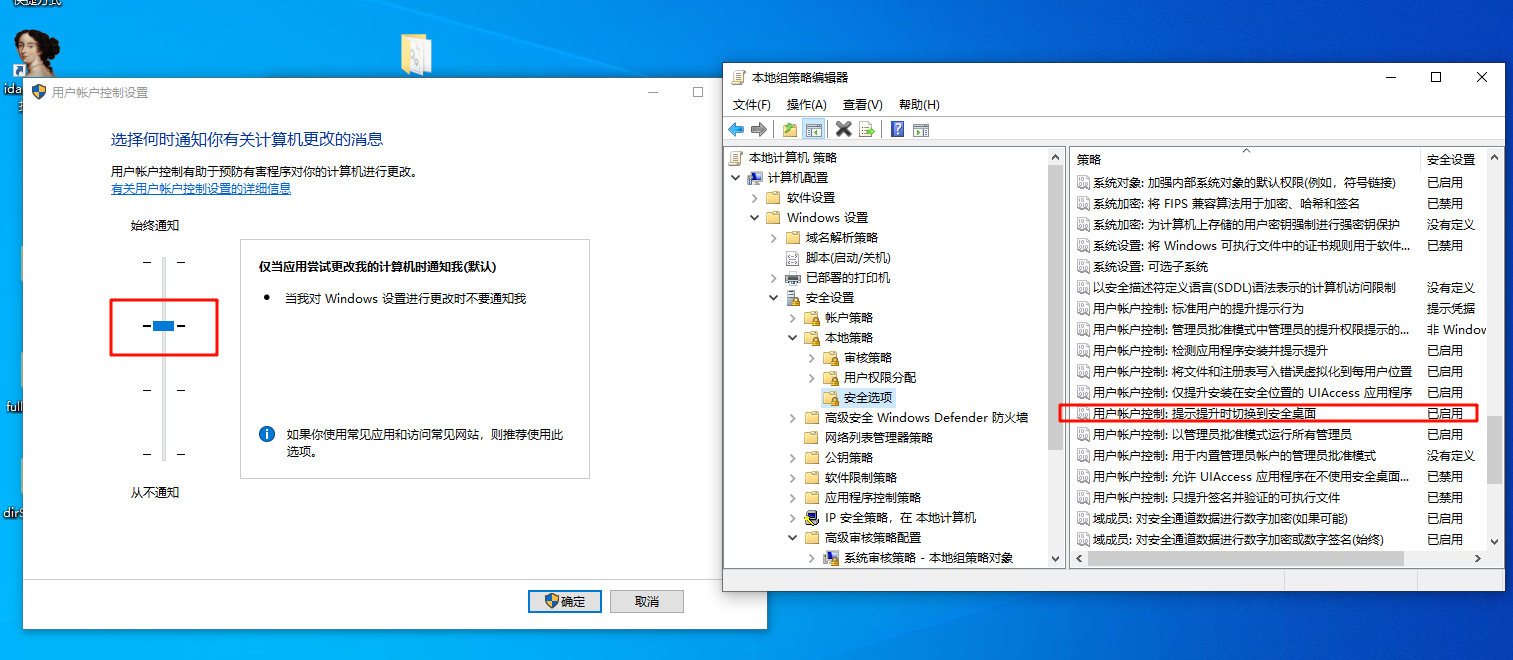Screen dimensions: 1513x660
Task: Click the 取消 button in the UAC dialog
Action: coord(647,601)
